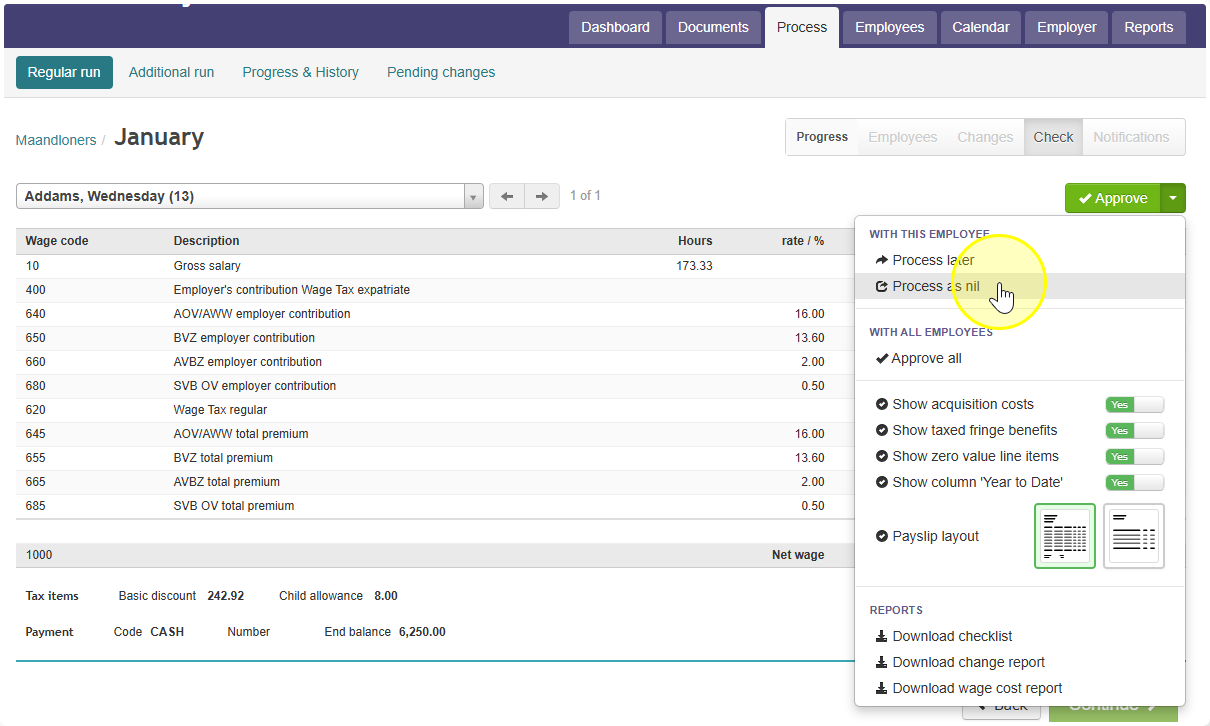Toggle Show zero value line items switch
Image resolution: width=1210 pixels, height=726 pixels.
point(1135,456)
